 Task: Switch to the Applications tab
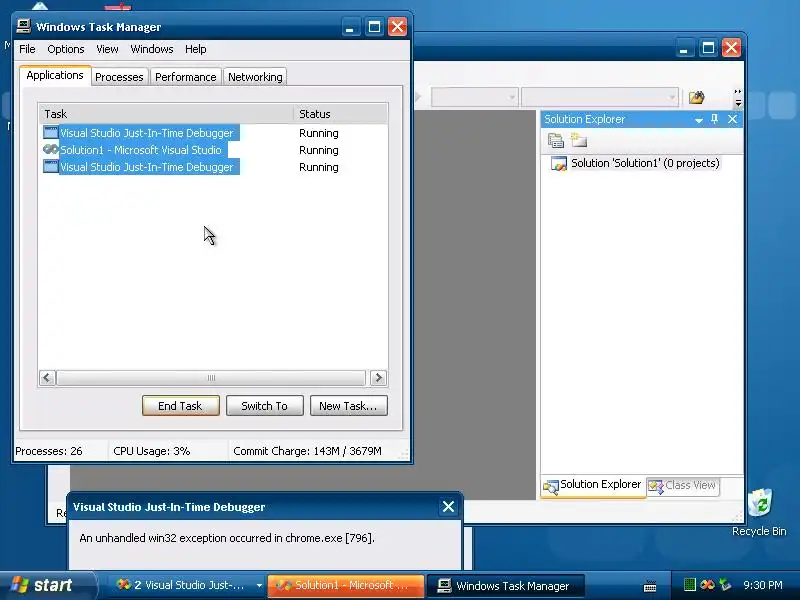55,76
